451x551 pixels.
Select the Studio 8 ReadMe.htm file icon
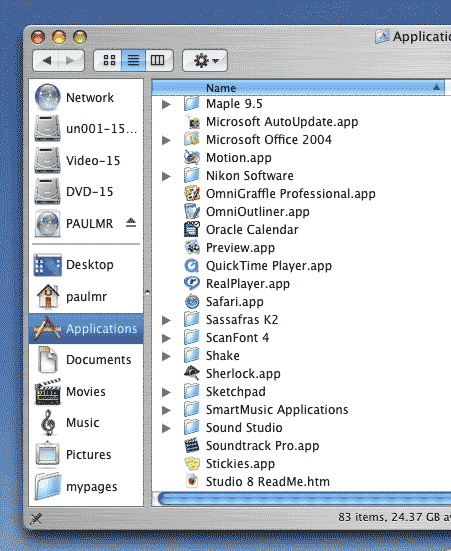click(192, 481)
